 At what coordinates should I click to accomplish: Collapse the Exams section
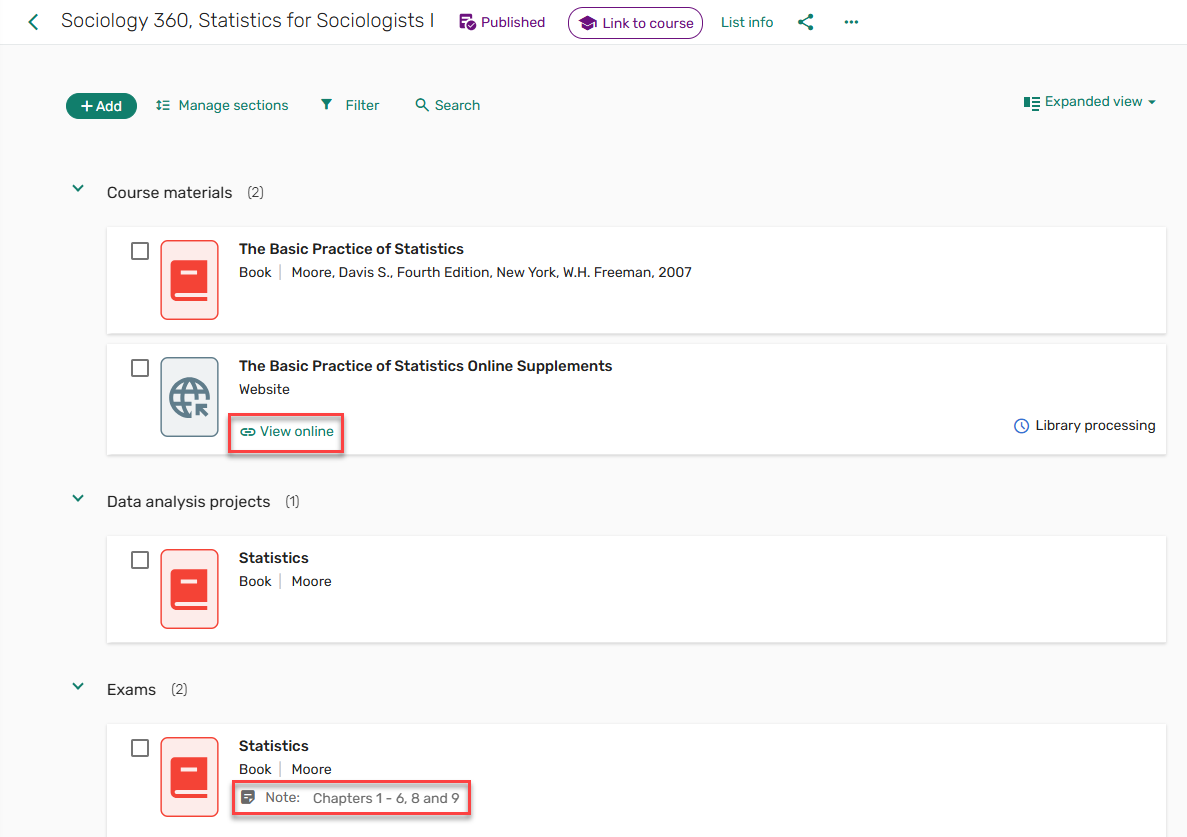pyautogui.click(x=78, y=686)
